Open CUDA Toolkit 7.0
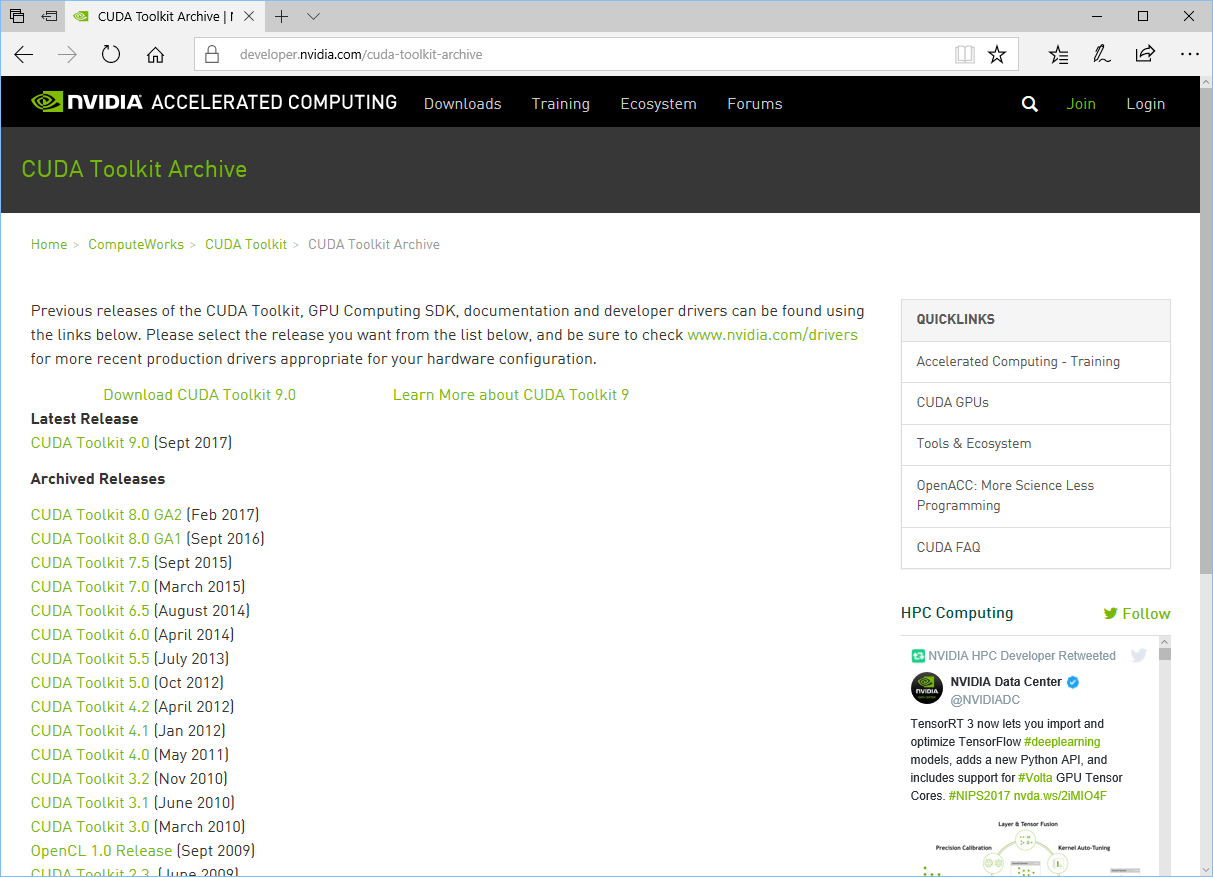1213x877 pixels. (90, 587)
